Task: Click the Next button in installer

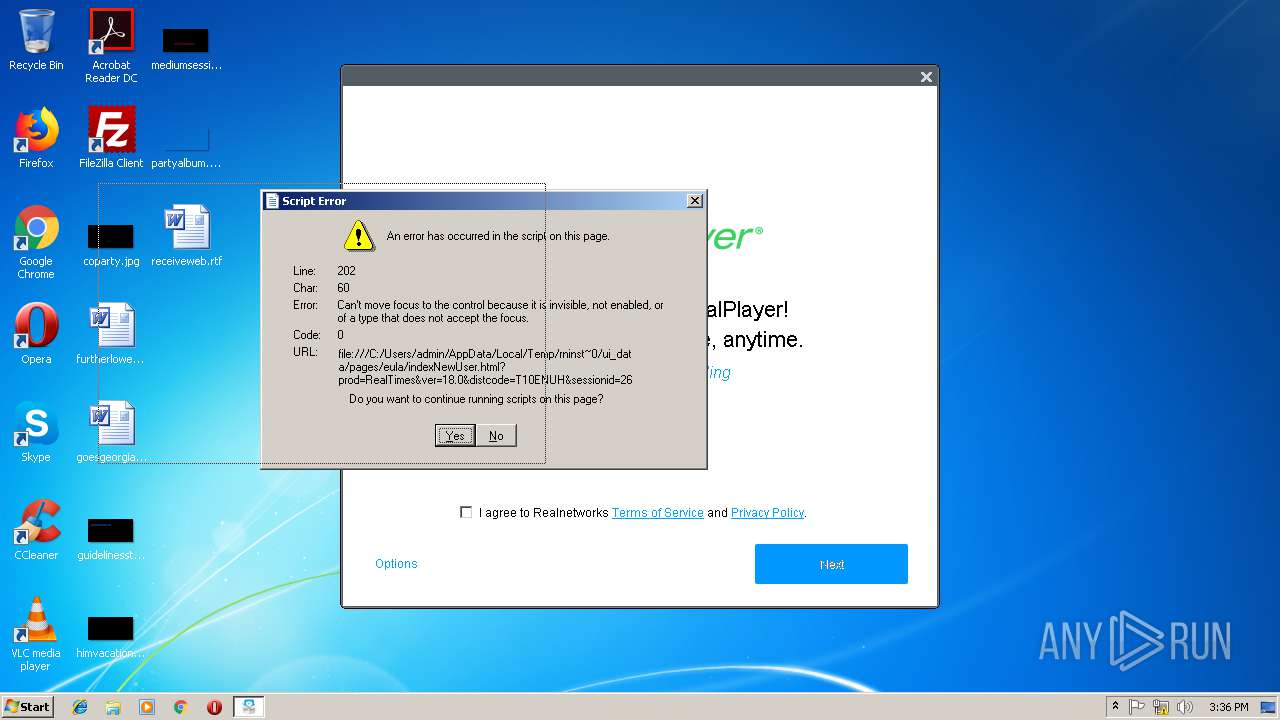Action: pos(831,564)
